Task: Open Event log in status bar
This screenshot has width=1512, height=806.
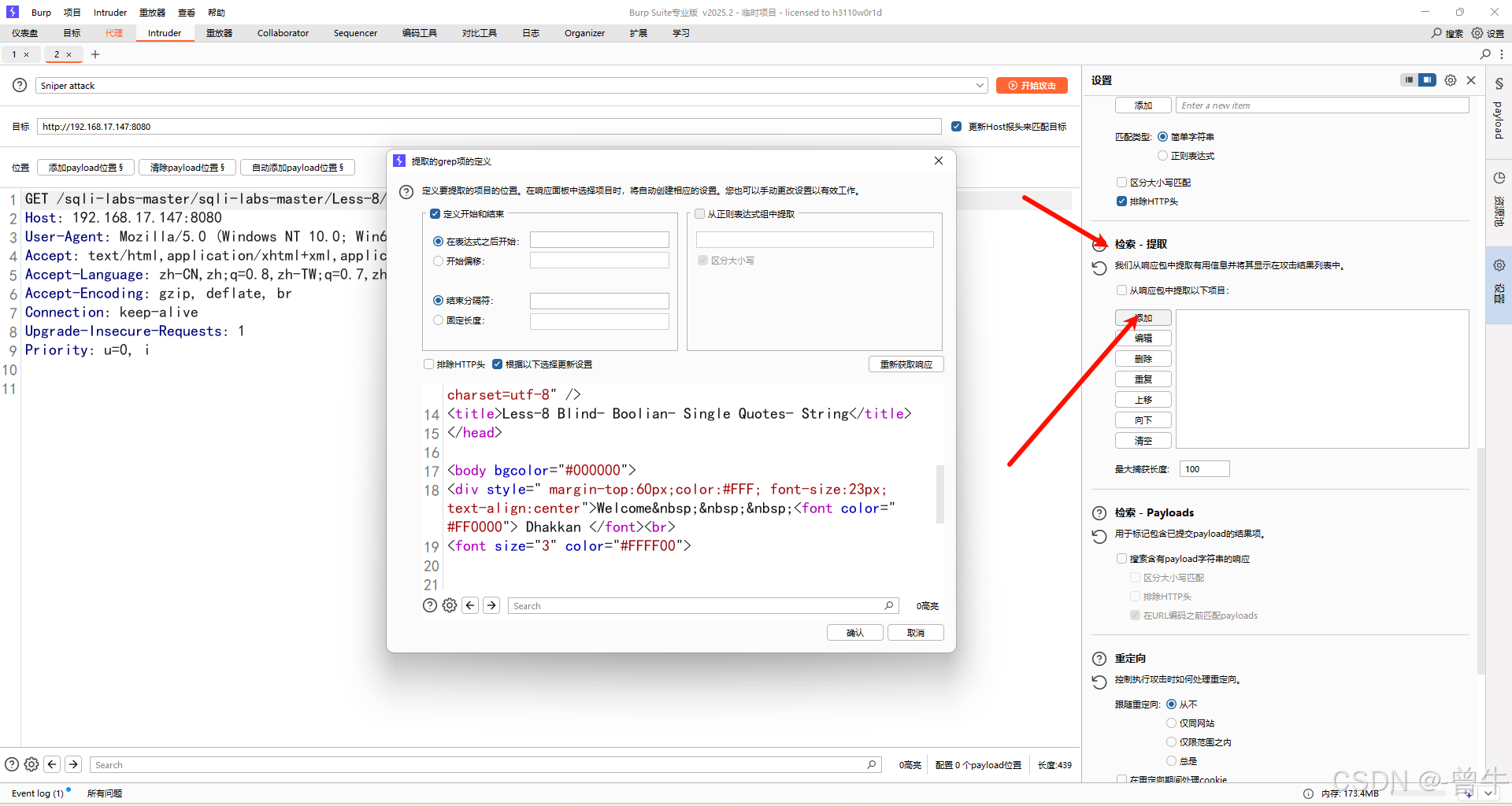Action: click(x=38, y=793)
